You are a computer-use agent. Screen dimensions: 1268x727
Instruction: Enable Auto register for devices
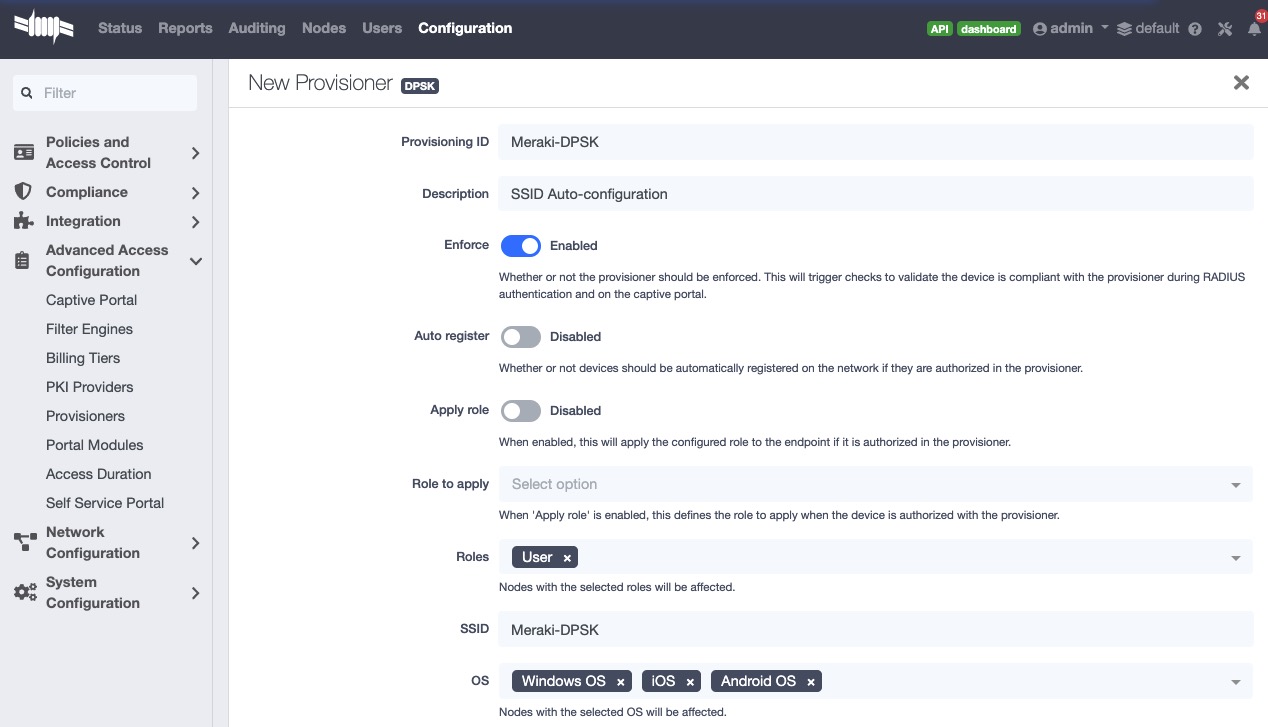point(521,336)
